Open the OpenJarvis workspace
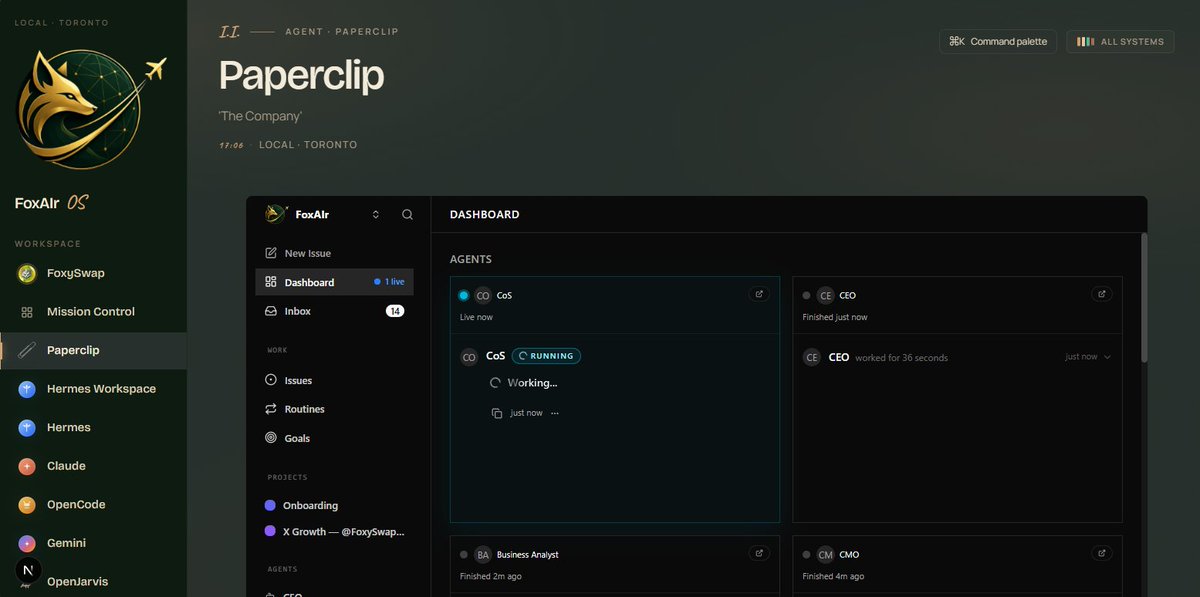1200x597 pixels. tap(93, 581)
